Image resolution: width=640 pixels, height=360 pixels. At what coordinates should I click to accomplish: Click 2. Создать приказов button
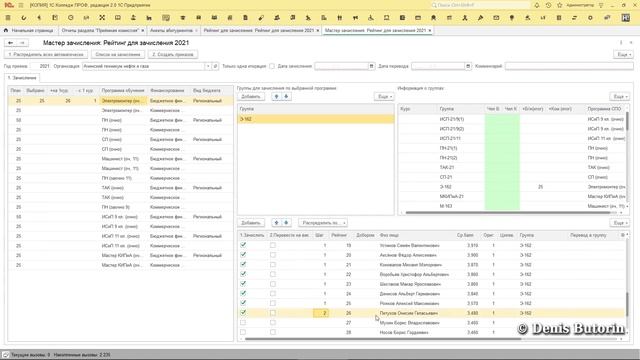click(173, 54)
